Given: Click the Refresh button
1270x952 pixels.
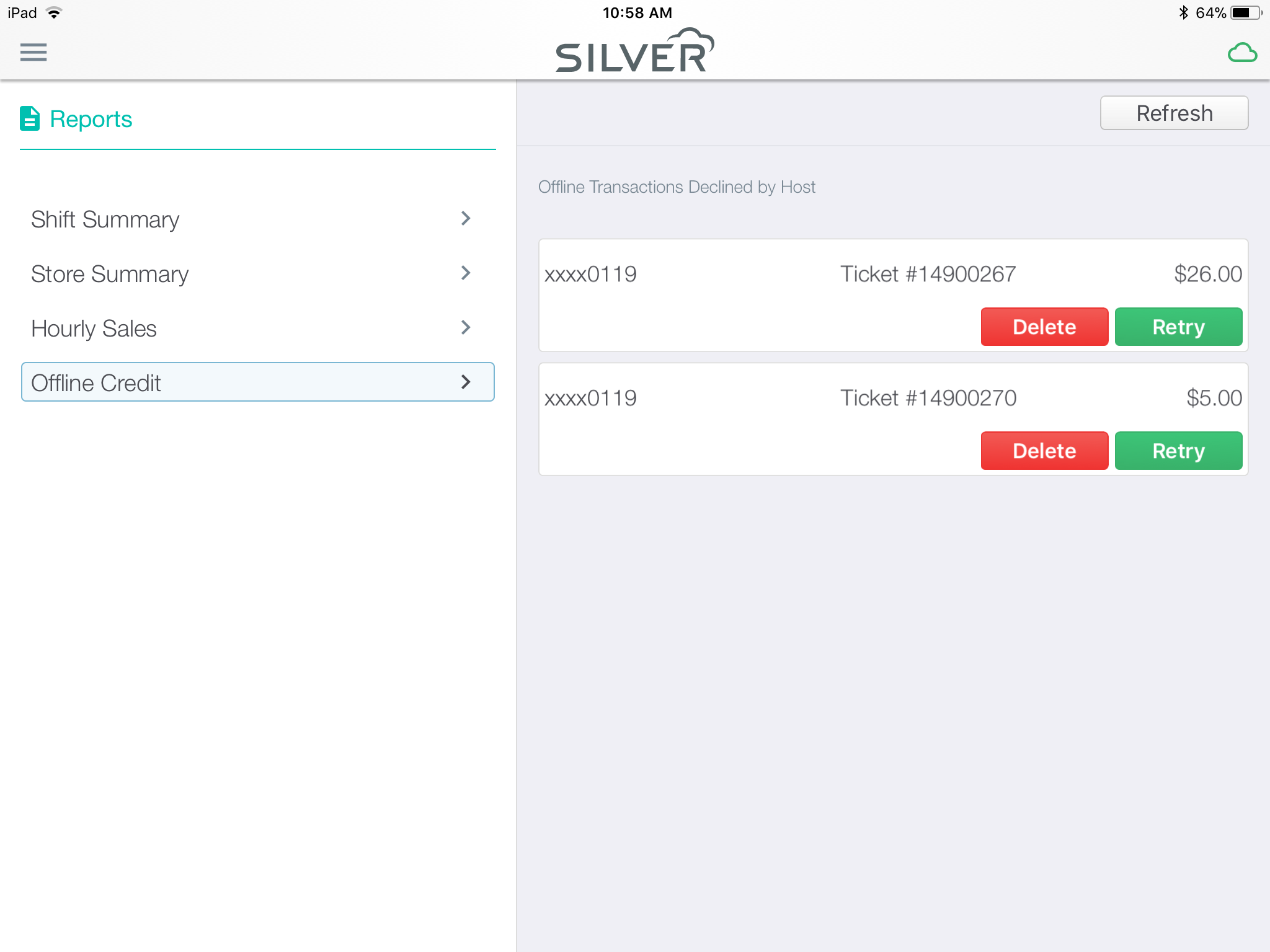Looking at the screenshot, I should pos(1174,113).
